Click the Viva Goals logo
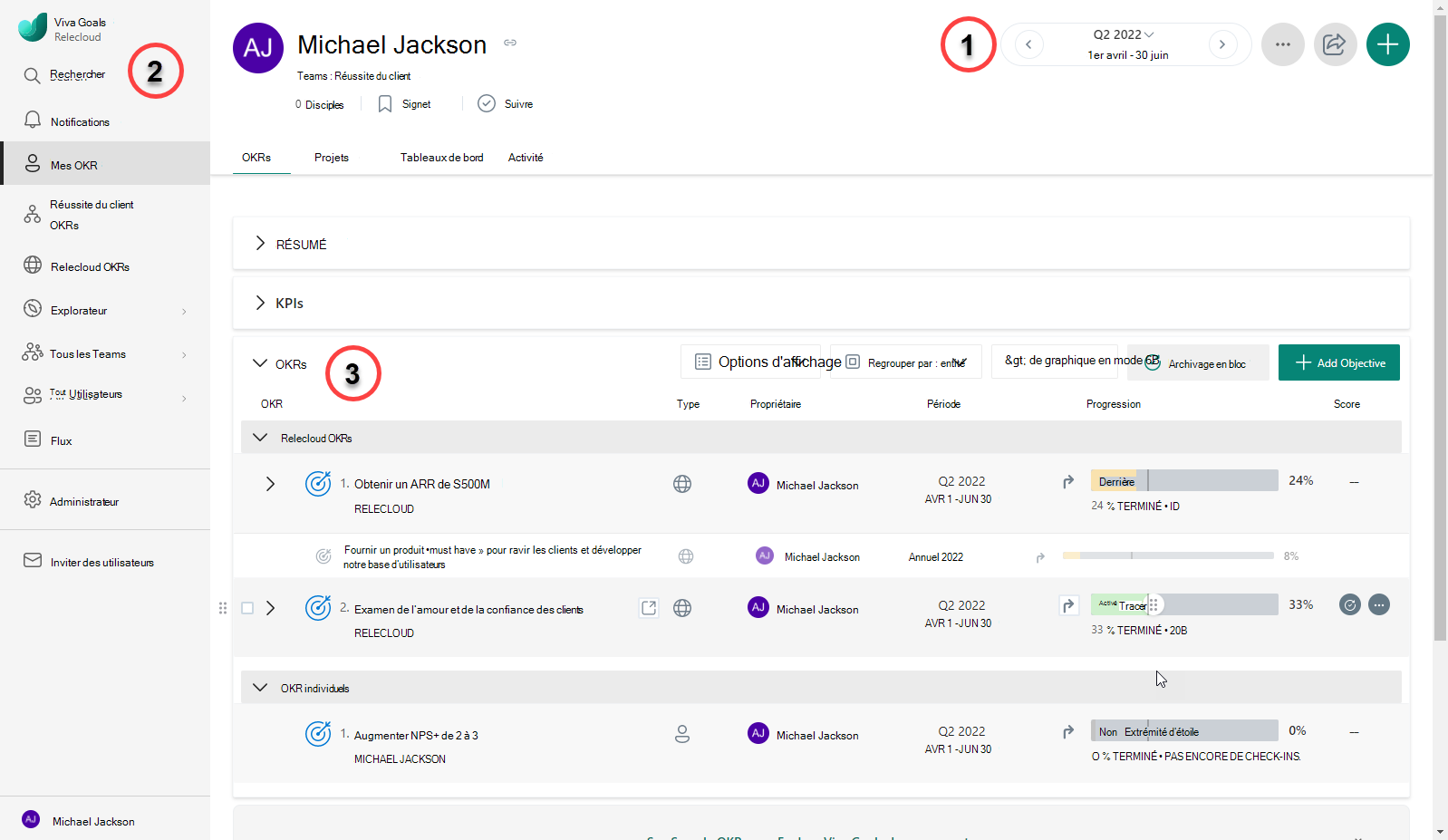This screenshot has height=840, width=1448. [x=33, y=27]
